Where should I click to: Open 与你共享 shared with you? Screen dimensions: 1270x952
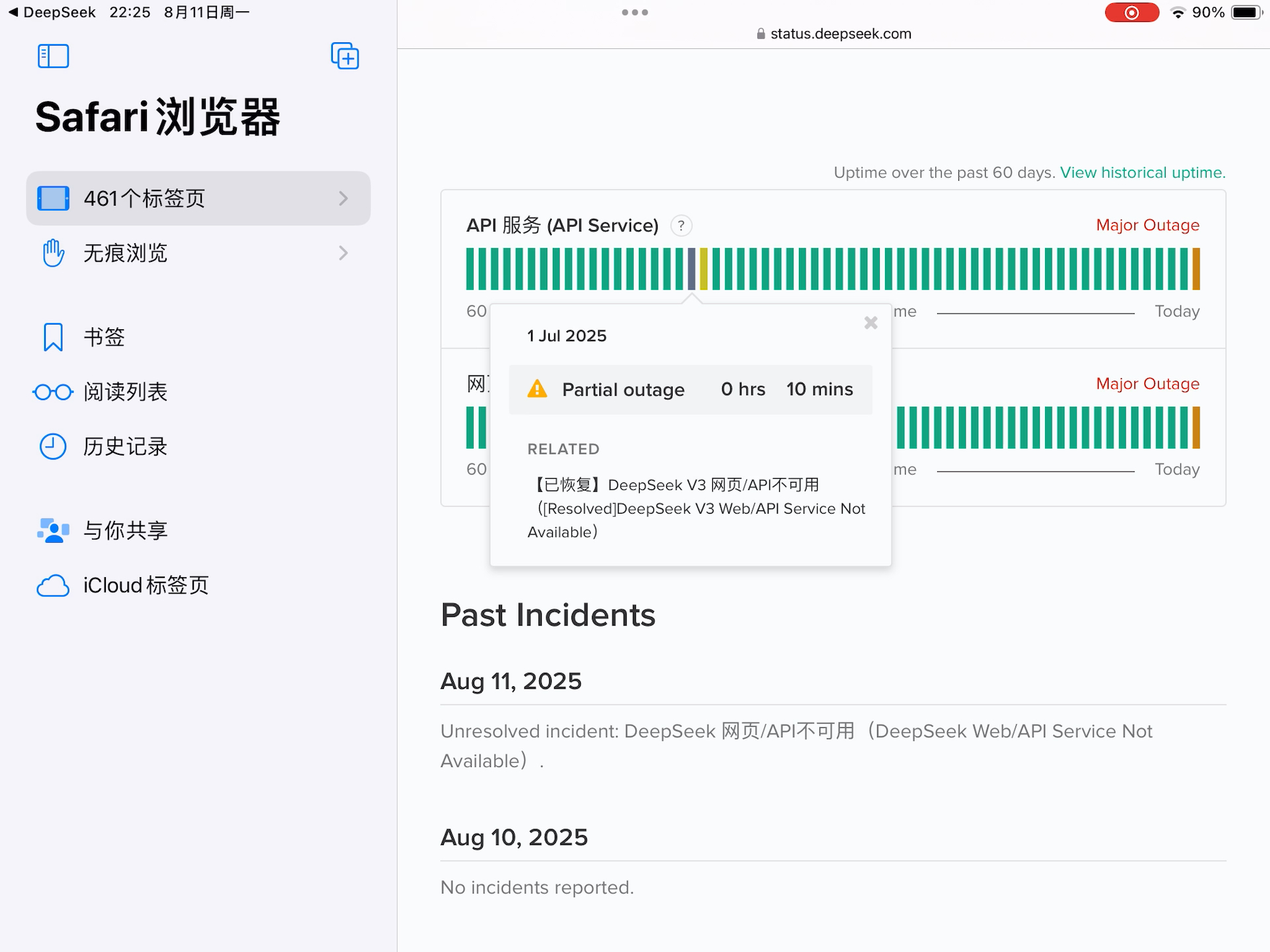click(x=198, y=530)
